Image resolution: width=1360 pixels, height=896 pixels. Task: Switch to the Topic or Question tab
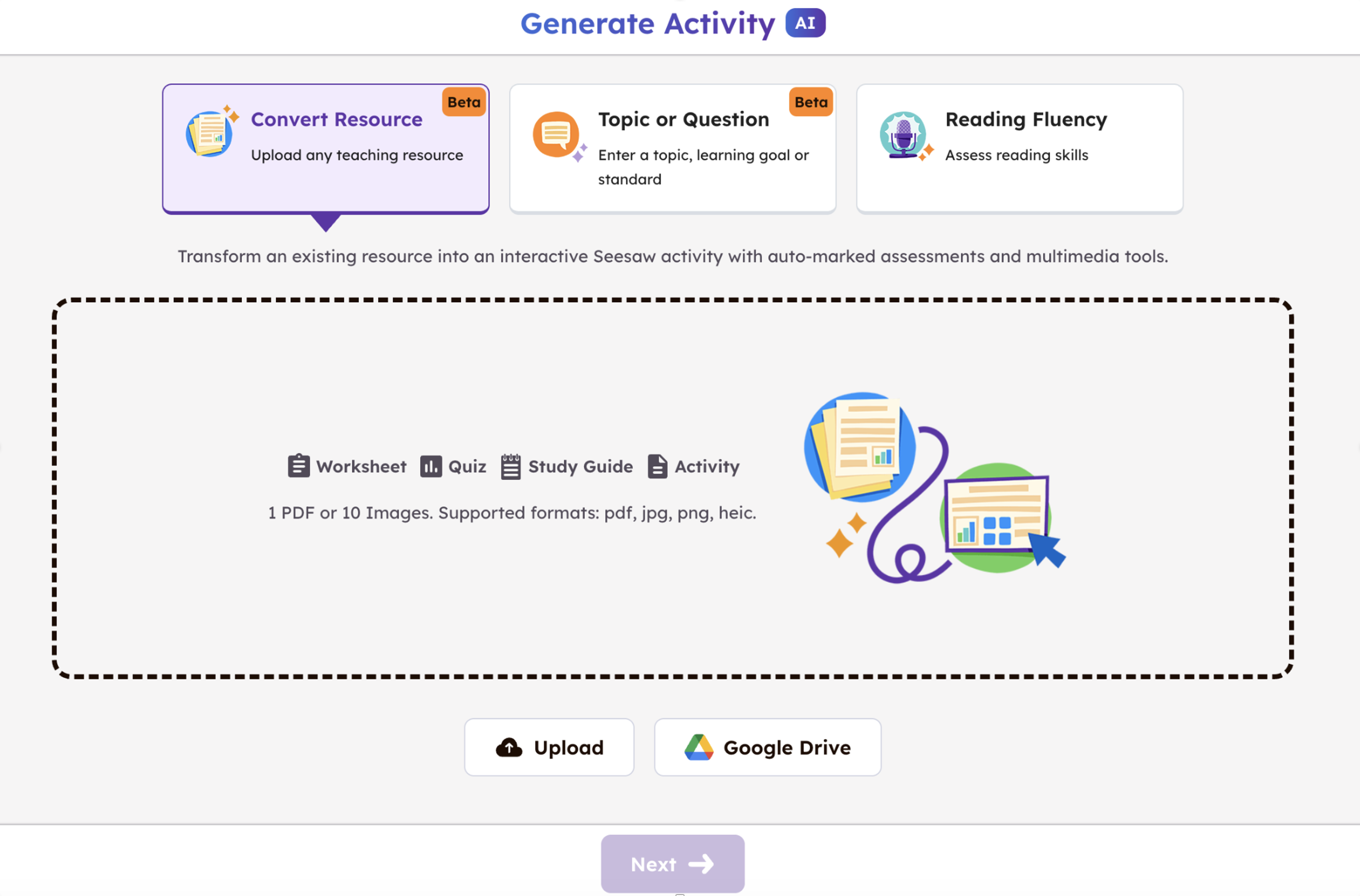[x=672, y=148]
